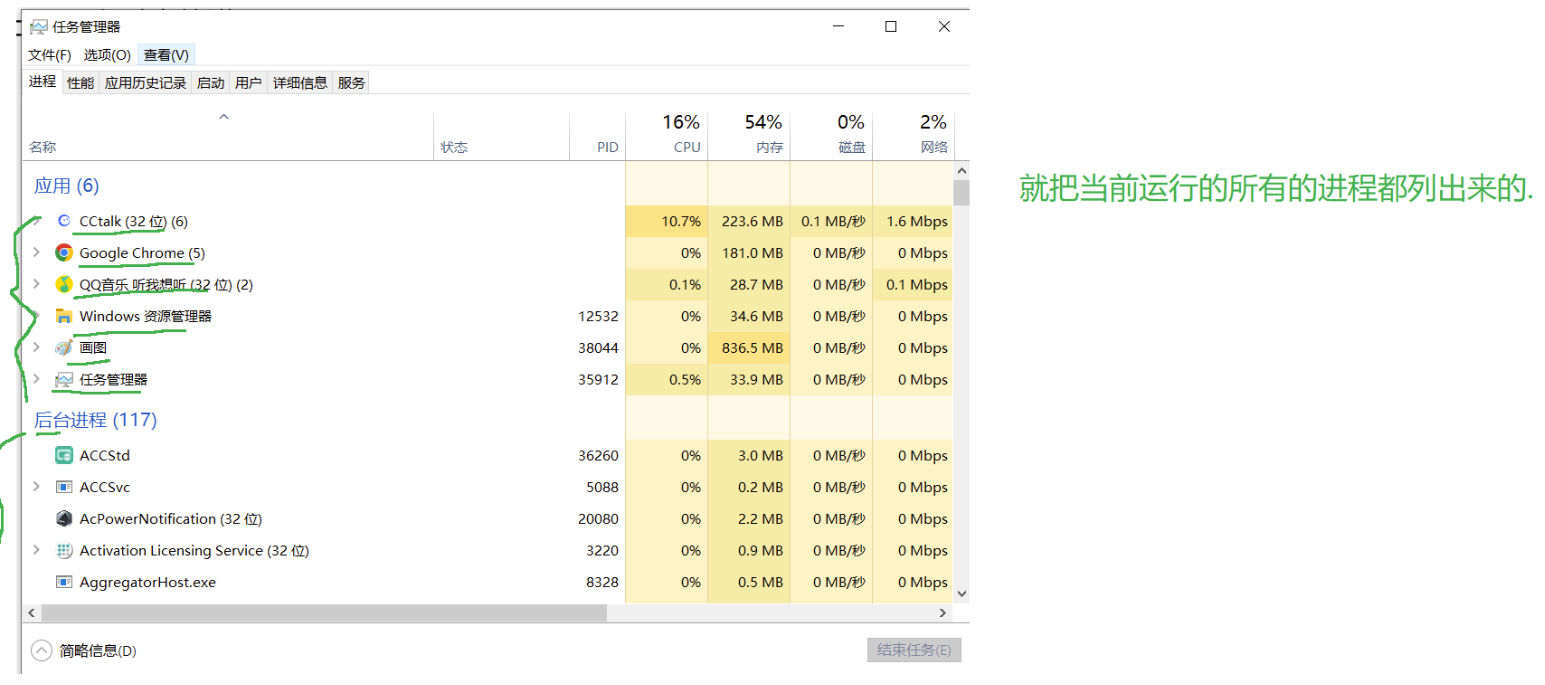The height and width of the screenshot is (685, 1545).
Task: Maximize the Task Manager window
Action: click(890, 27)
